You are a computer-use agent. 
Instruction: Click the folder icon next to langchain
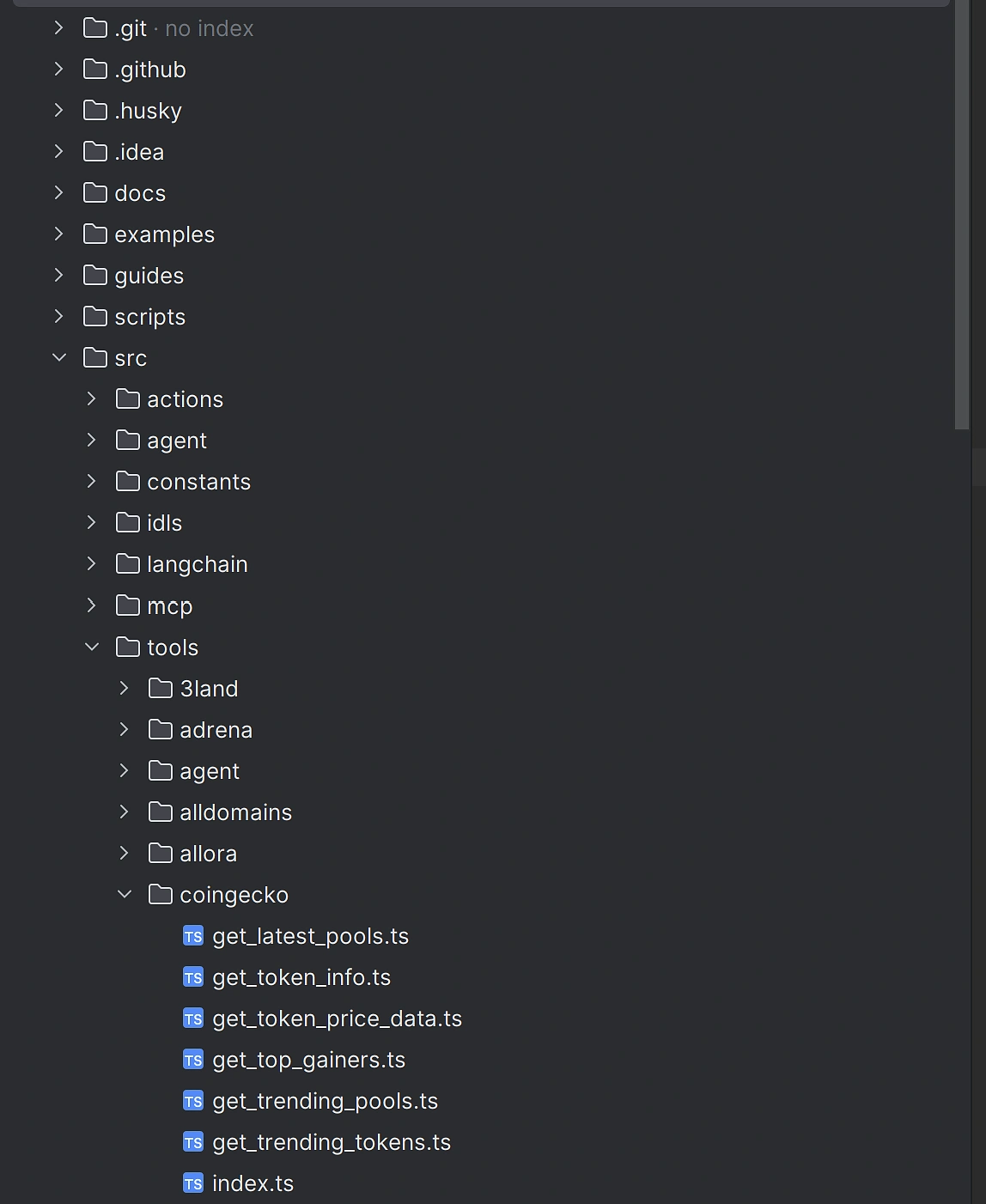pyautogui.click(x=127, y=563)
